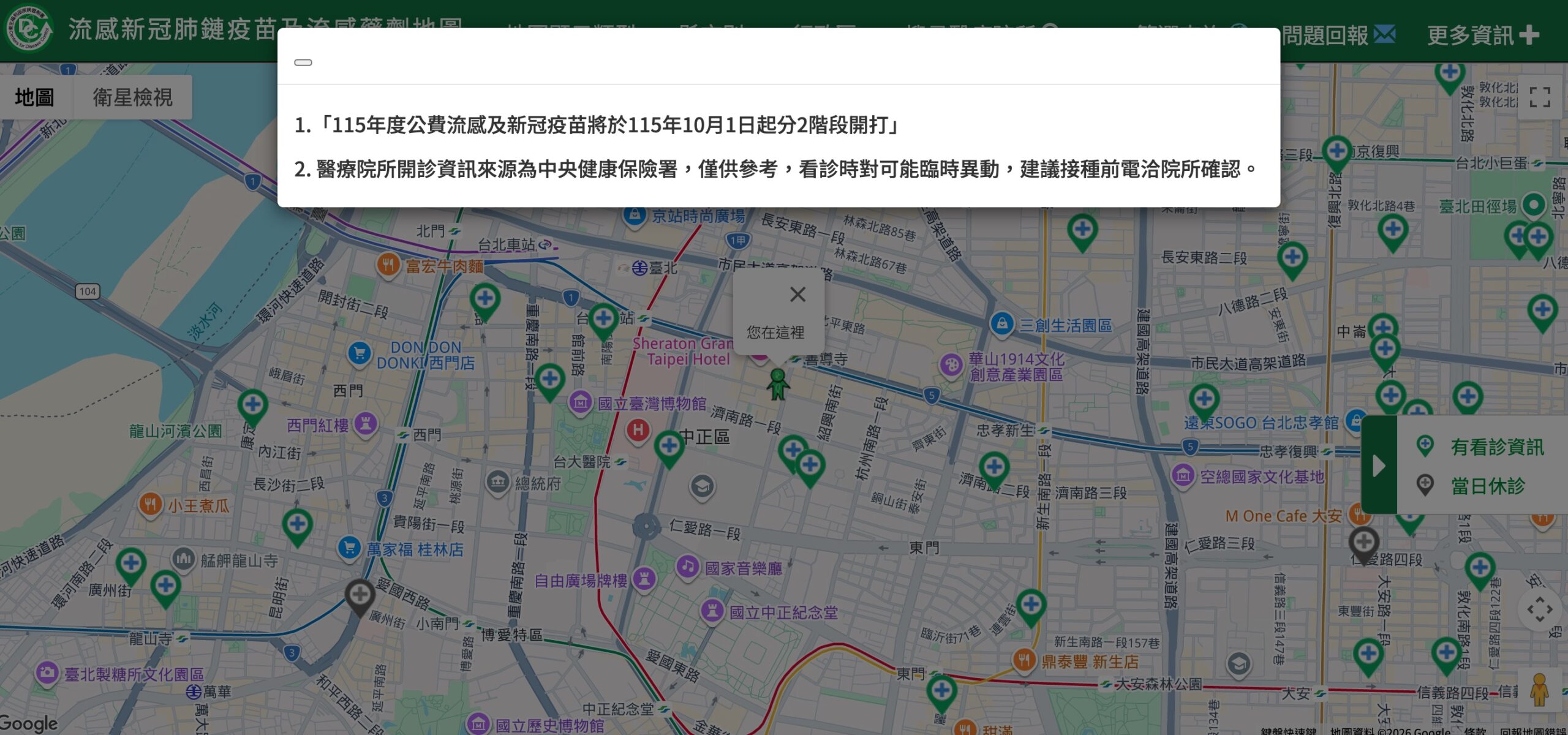1568x735 pixels.
Task: Toggle fullscreen map view
Action: coord(1539,97)
